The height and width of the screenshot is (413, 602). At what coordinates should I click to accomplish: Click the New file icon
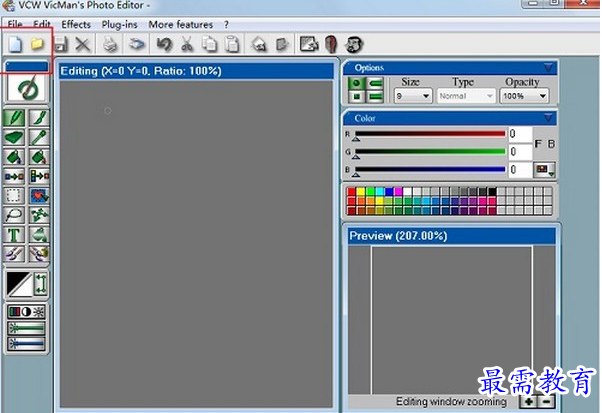15,44
